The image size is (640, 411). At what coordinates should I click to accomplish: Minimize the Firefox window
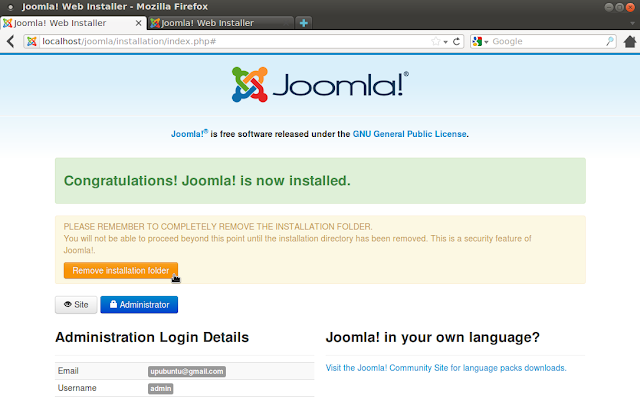click(609, 7)
